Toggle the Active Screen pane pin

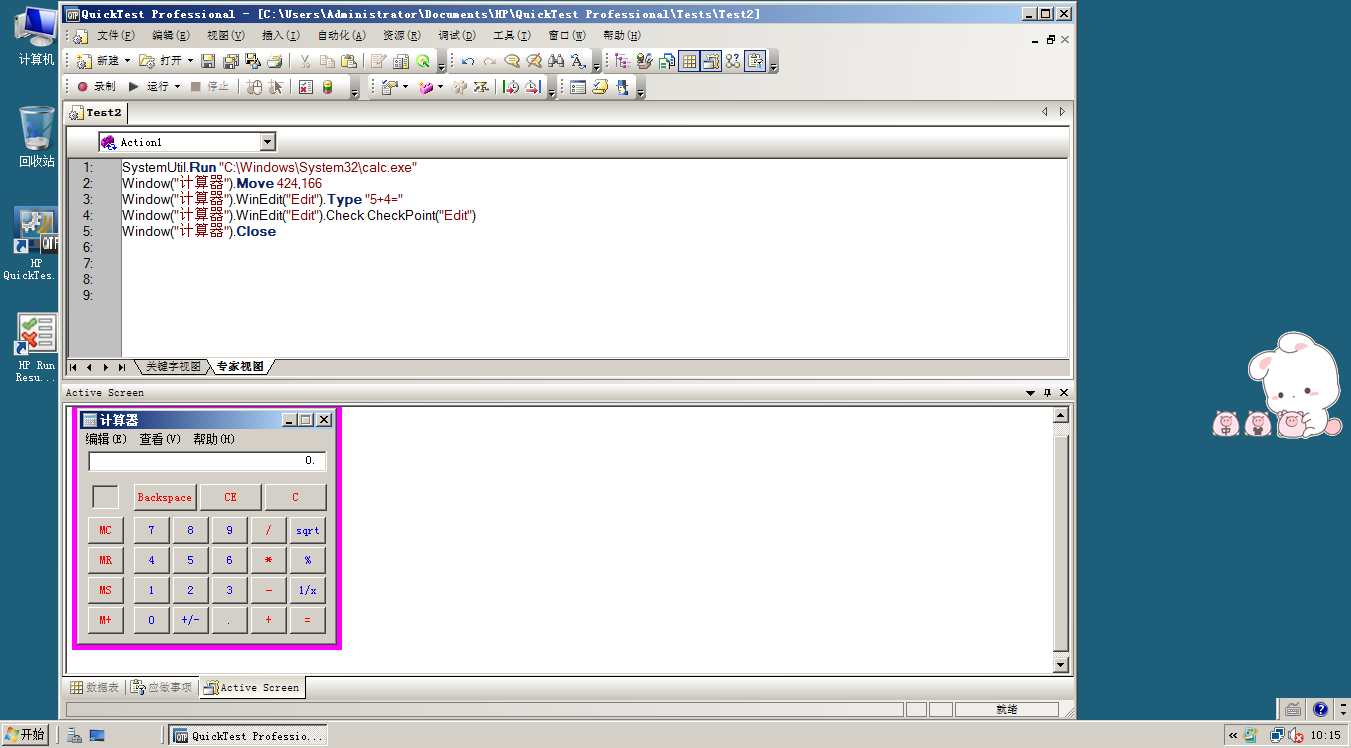(x=1047, y=393)
